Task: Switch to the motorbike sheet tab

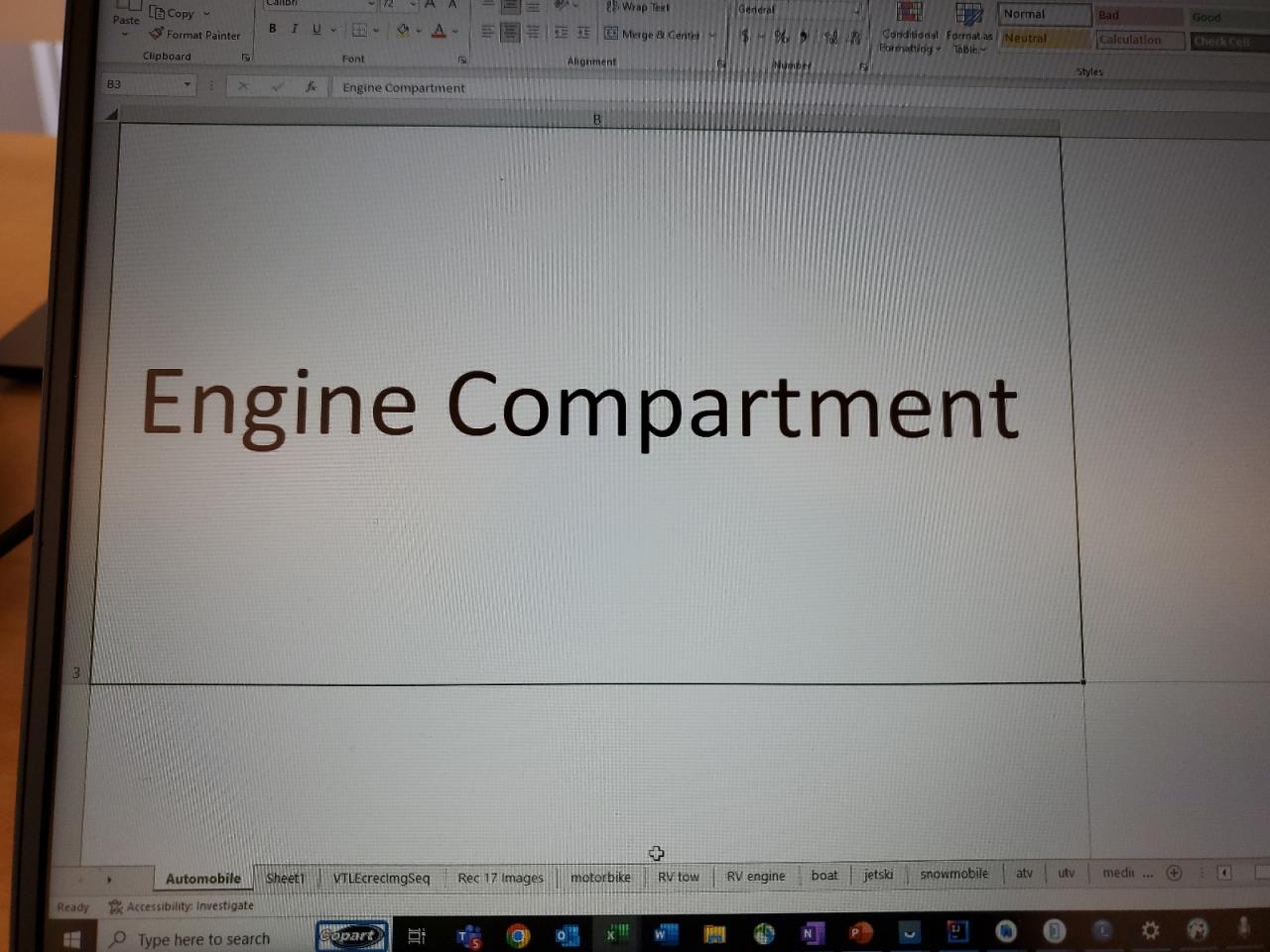Action: pyautogui.click(x=600, y=877)
